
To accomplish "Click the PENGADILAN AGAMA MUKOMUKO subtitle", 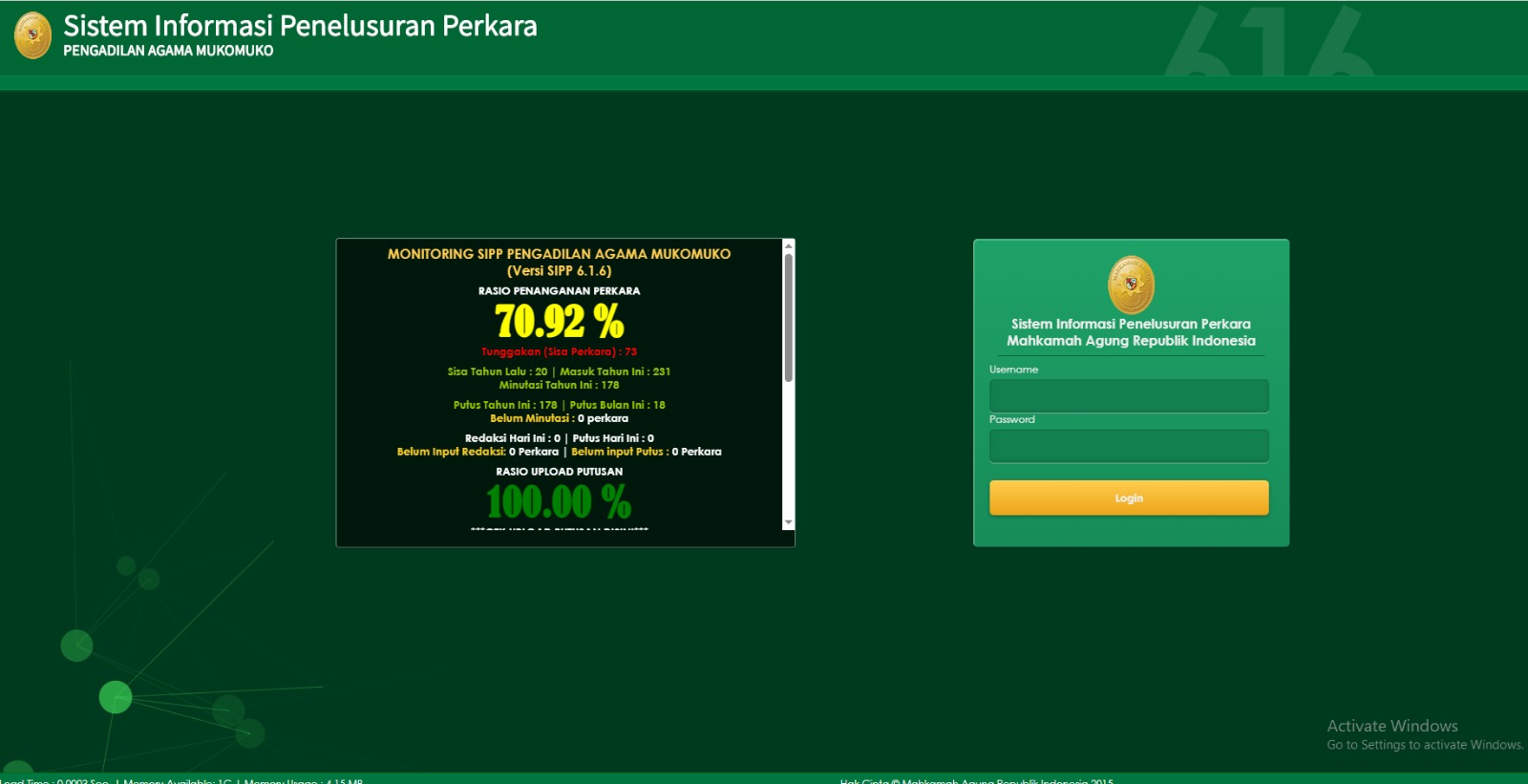I will pos(168,51).
